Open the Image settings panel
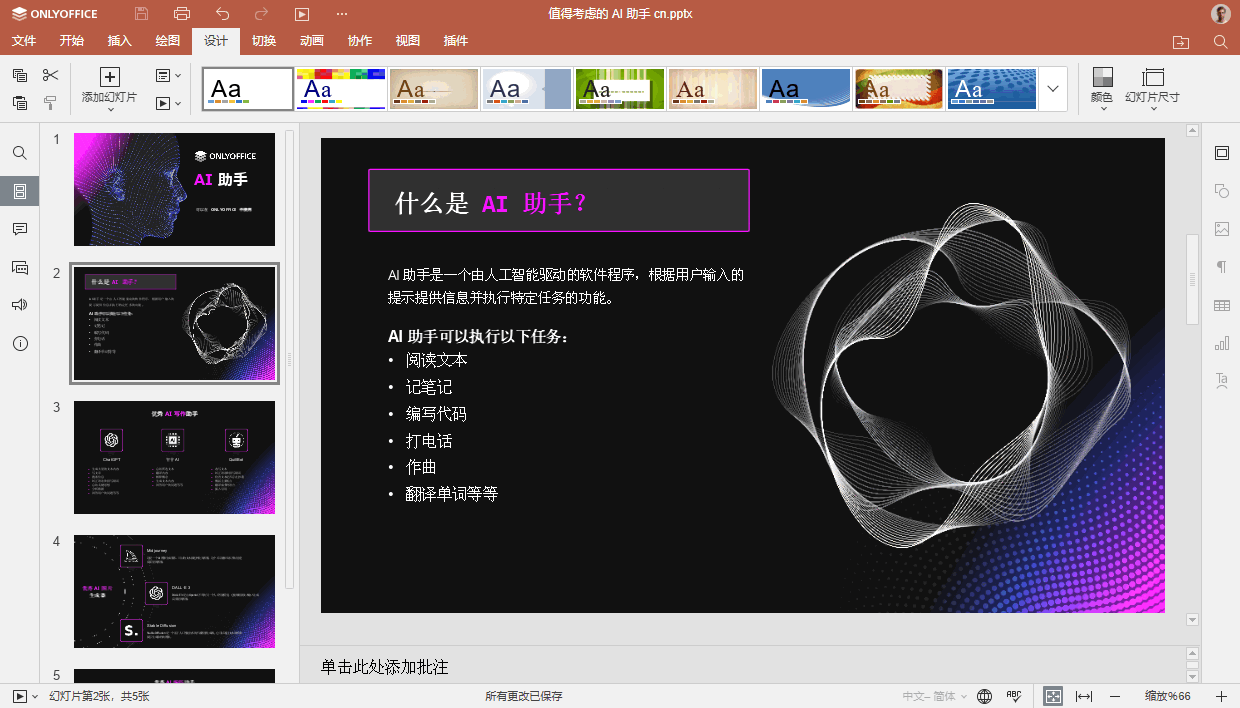 point(1222,228)
